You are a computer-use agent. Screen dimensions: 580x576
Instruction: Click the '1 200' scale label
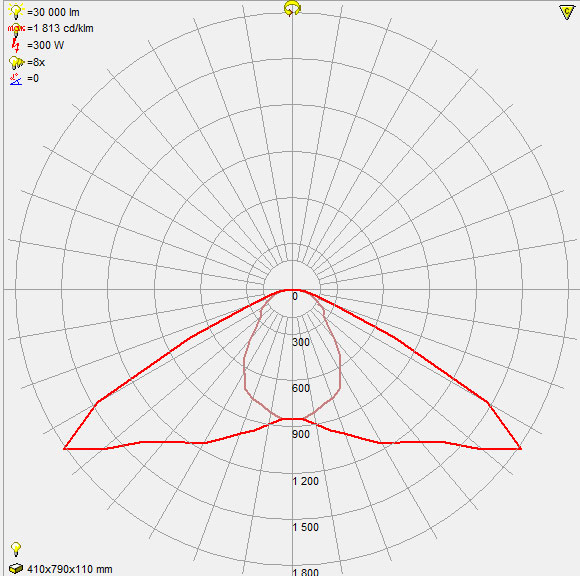[305, 481]
